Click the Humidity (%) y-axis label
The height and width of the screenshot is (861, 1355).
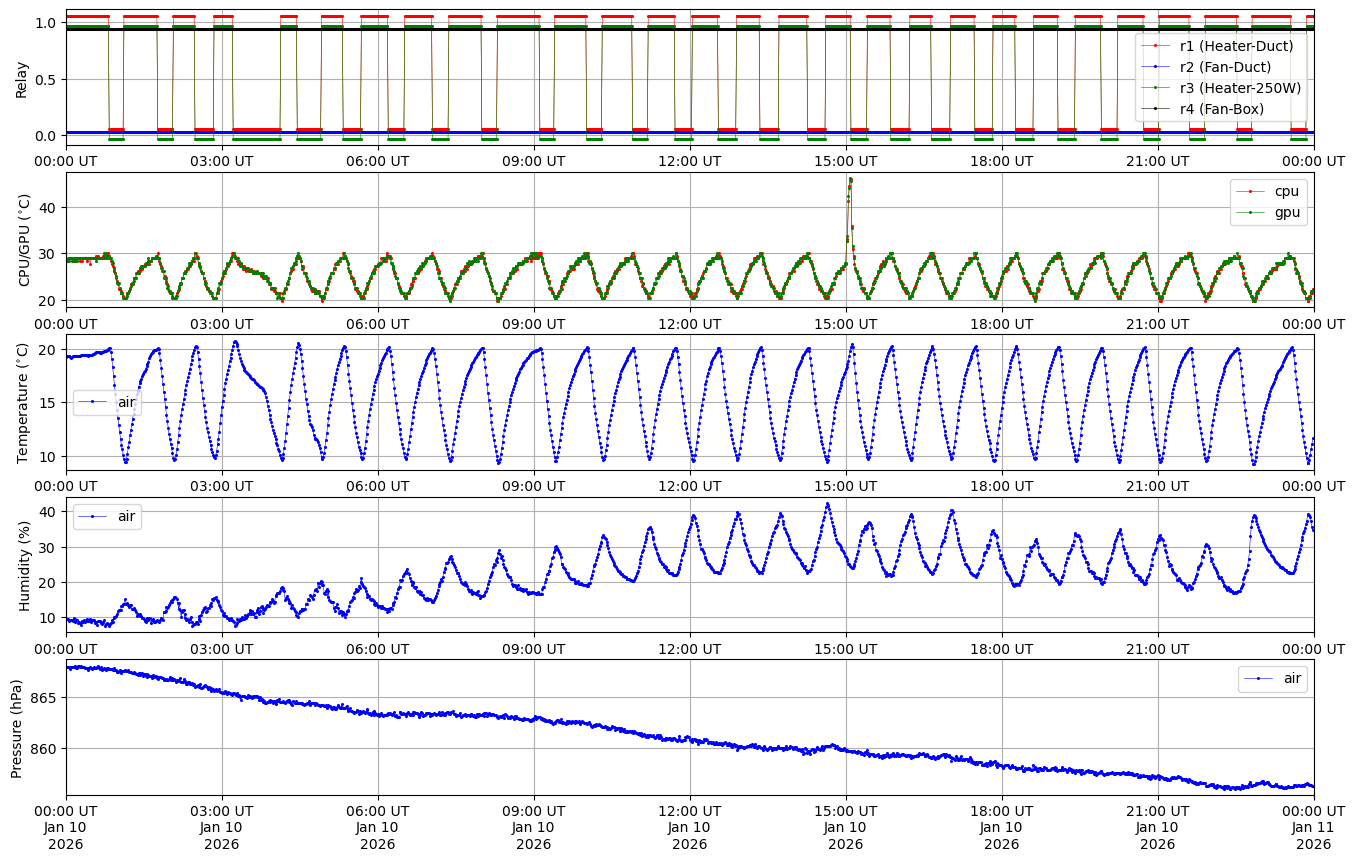[24, 565]
